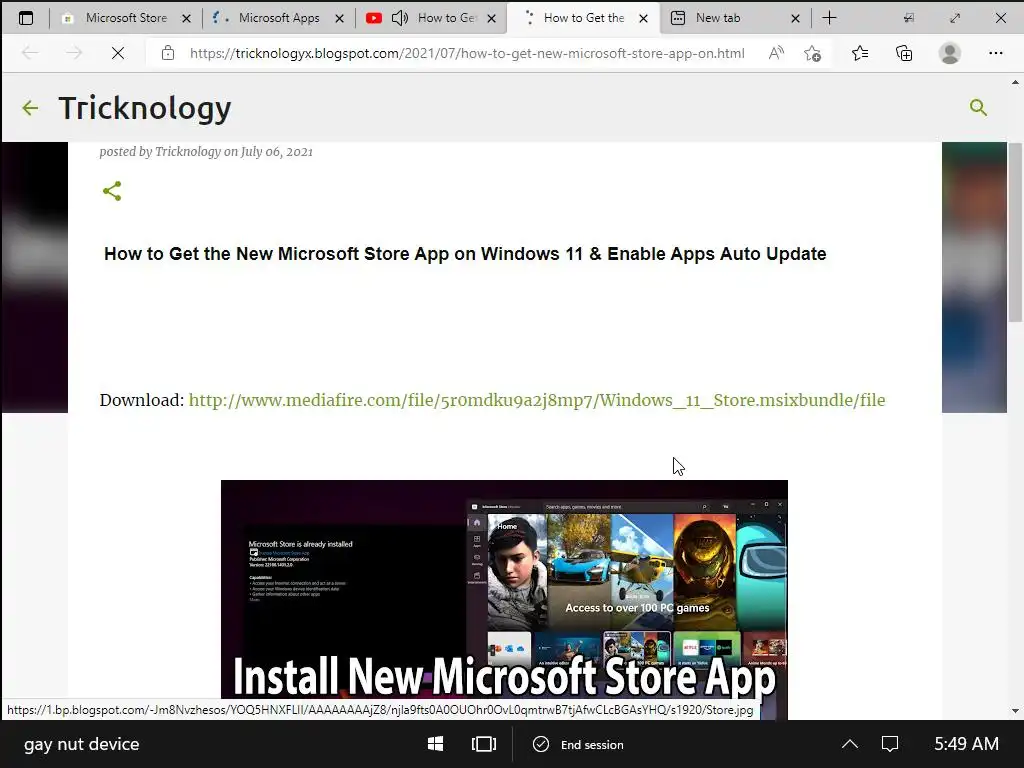View site information lock icon
Viewport: 1024px width, 768px height.
(x=168, y=53)
